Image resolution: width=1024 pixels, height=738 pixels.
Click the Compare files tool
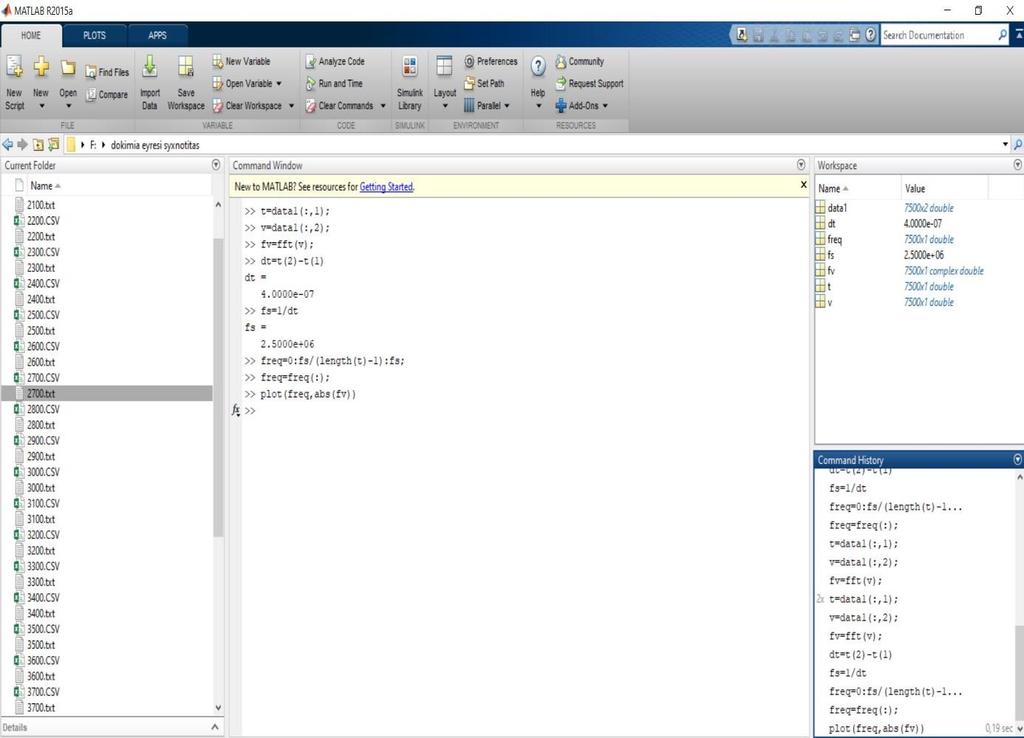(107, 94)
